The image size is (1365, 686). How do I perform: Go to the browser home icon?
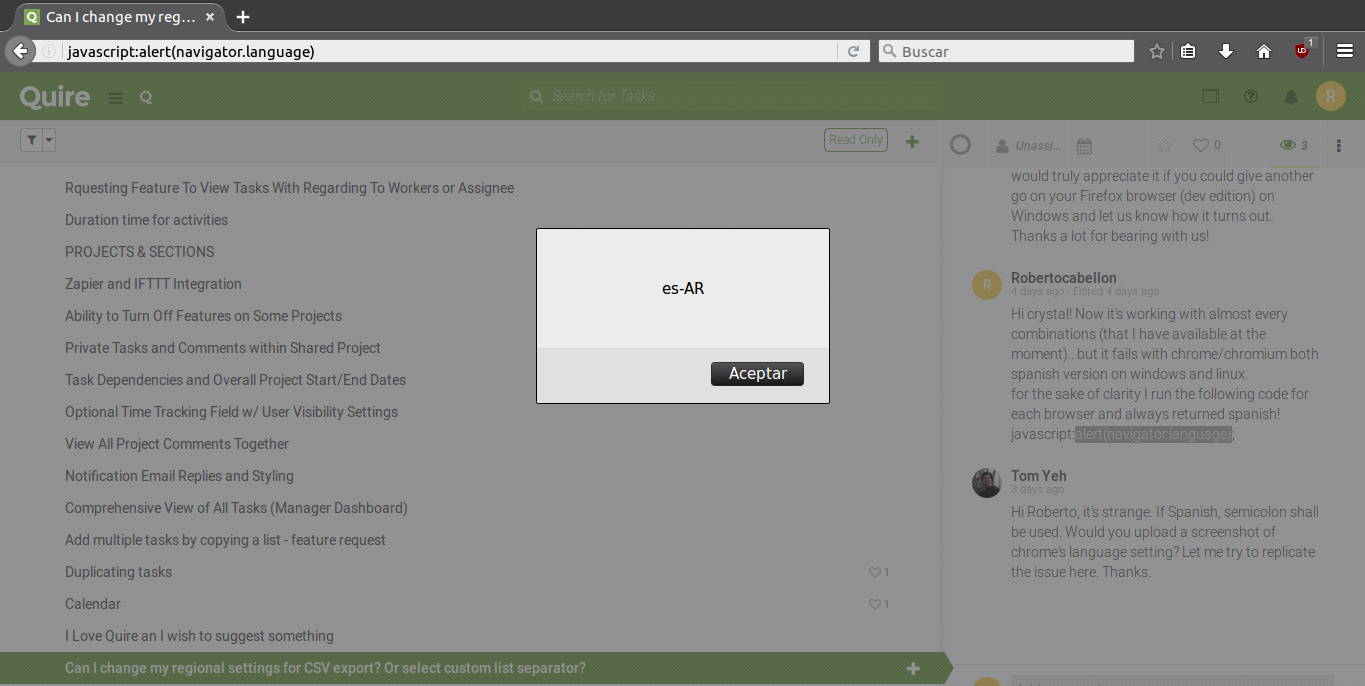point(1264,51)
